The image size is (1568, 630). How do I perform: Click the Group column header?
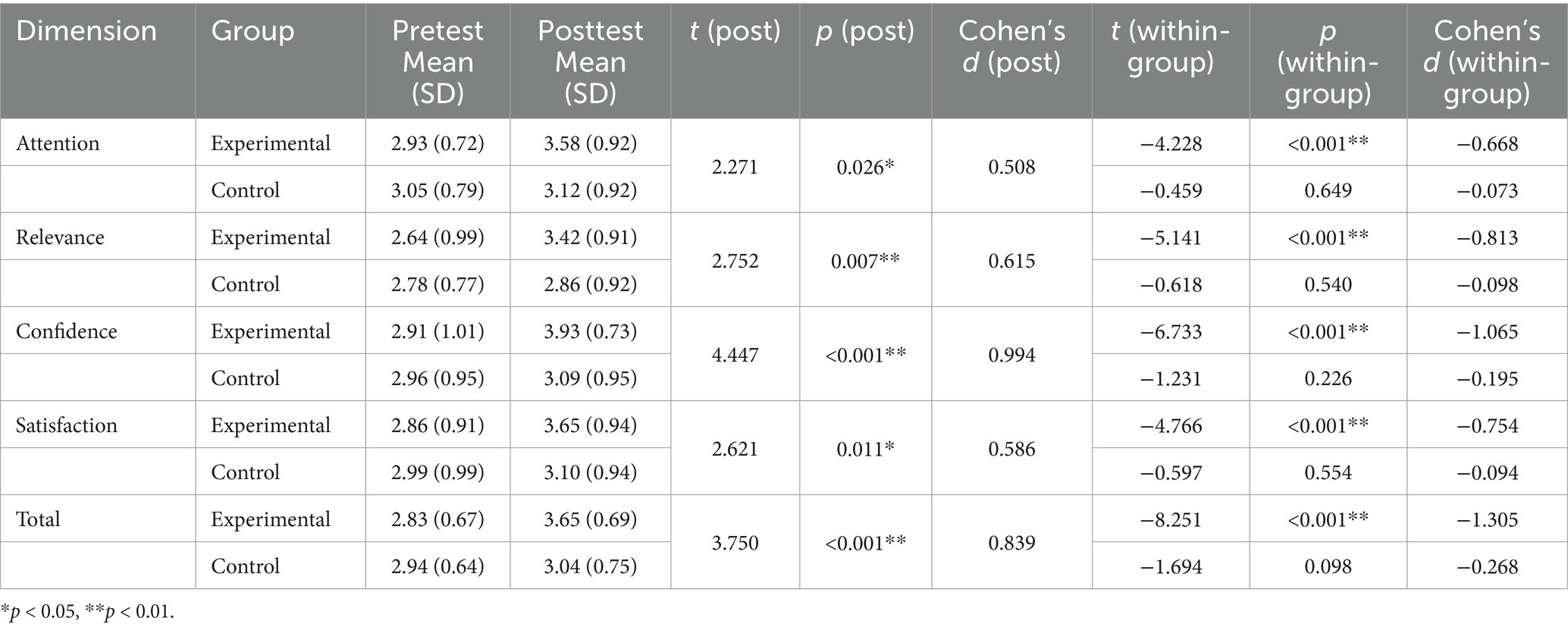coord(252,31)
